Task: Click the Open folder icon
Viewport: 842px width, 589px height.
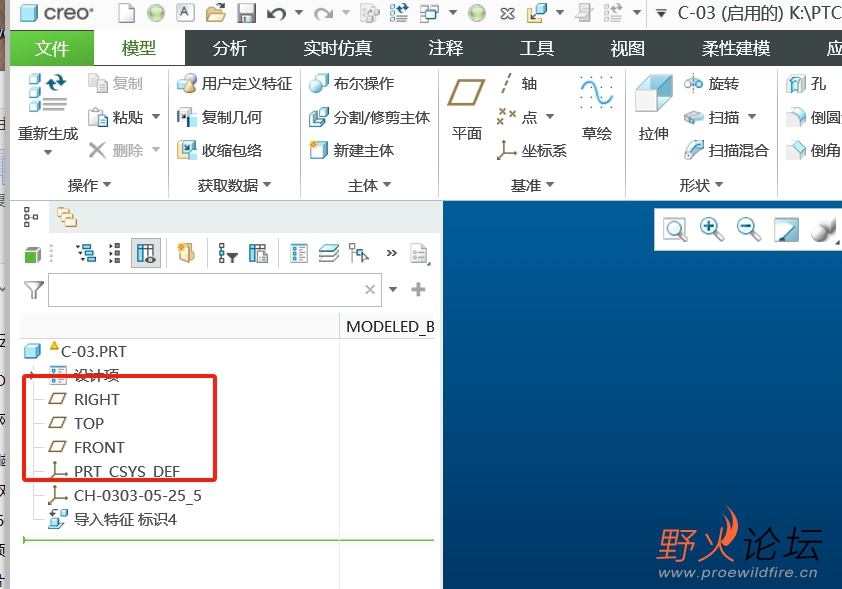Action: click(215, 13)
